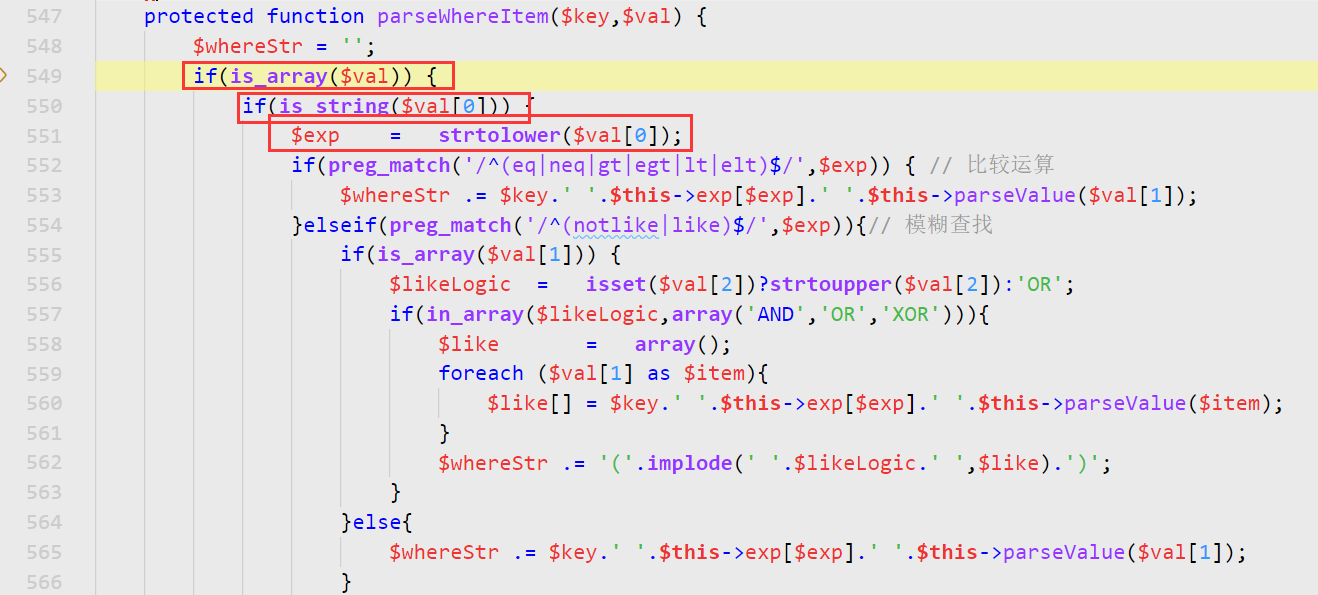Click the $like variable on line 558
Image resolution: width=1318 pixels, height=595 pixels.
click(468, 344)
